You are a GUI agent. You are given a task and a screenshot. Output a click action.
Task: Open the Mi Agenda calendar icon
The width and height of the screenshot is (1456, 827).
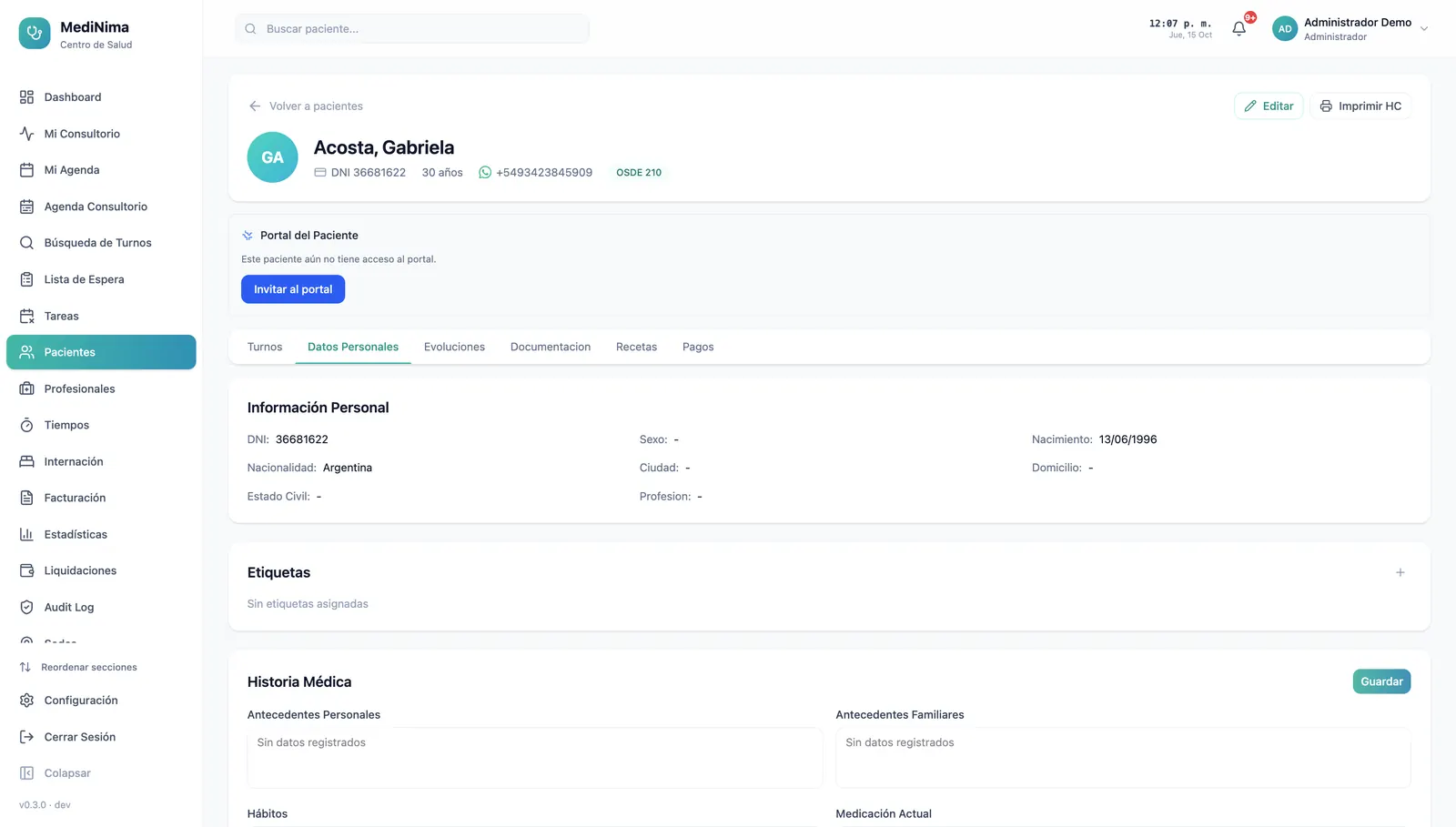click(26, 170)
